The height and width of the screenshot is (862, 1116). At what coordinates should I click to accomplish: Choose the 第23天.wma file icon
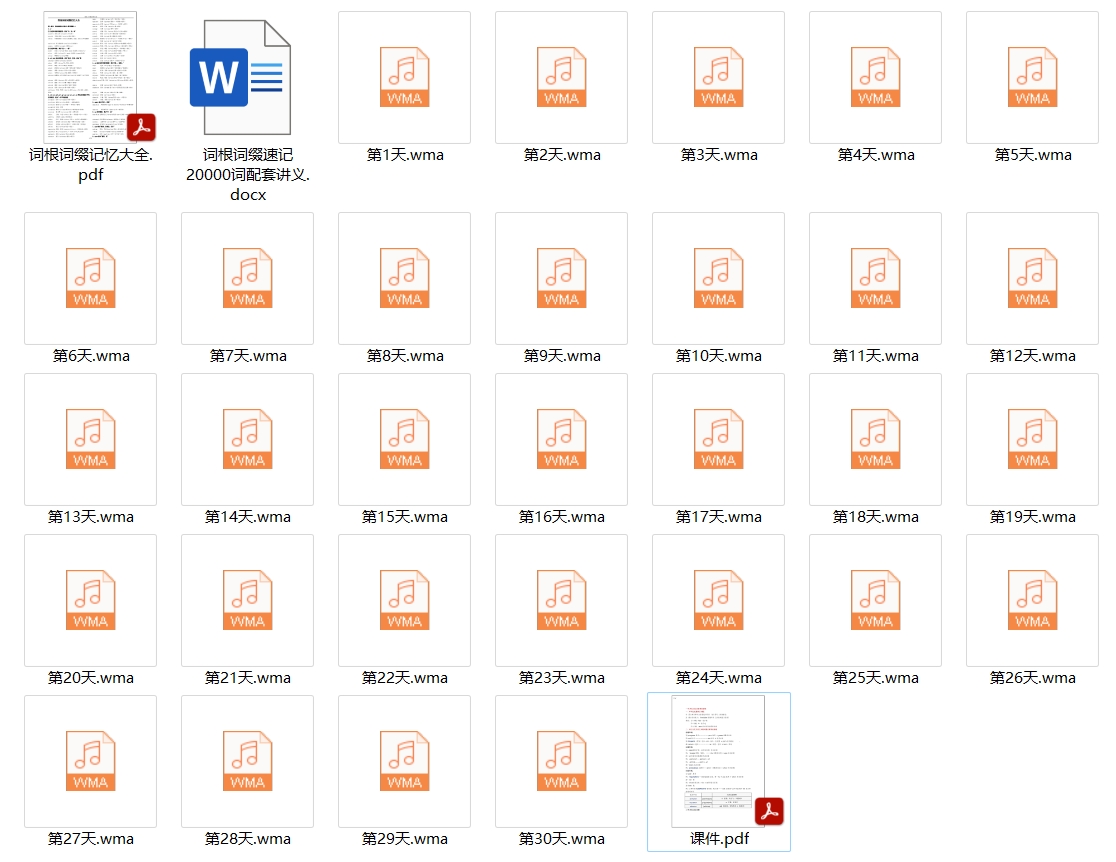pyautogui.click(x=561, y=600)
